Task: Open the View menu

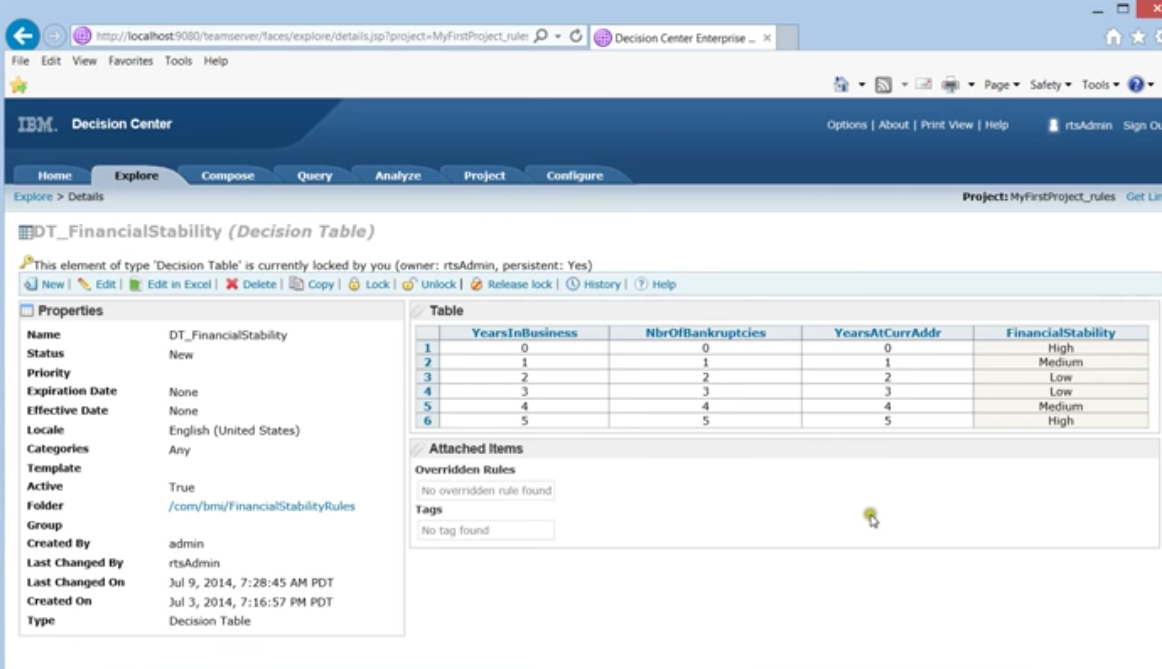Action: coord(84,61)
